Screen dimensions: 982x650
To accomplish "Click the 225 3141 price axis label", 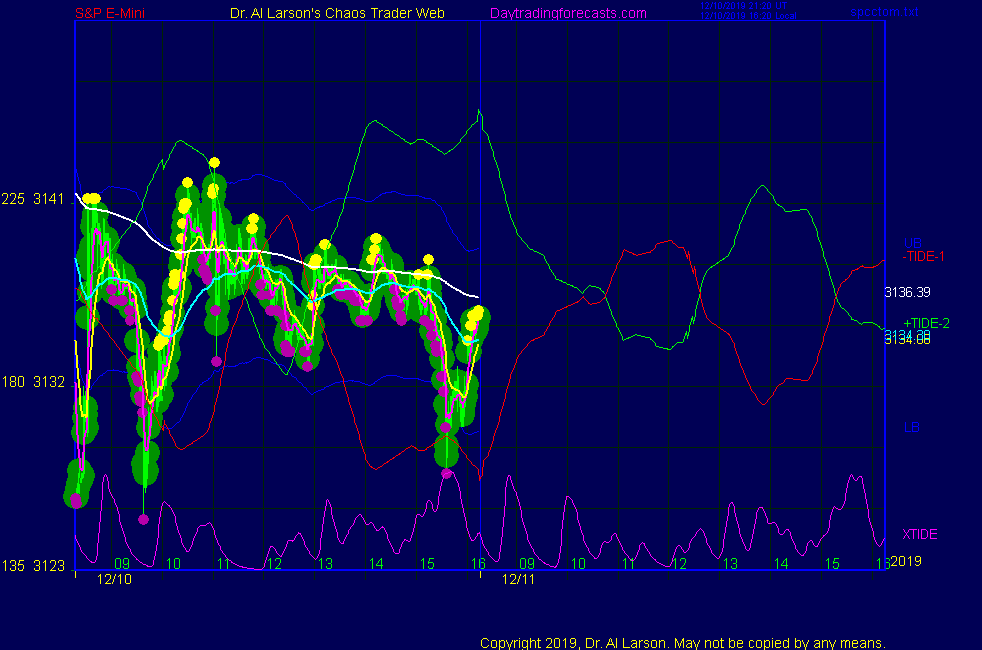I will pos(33,199).
